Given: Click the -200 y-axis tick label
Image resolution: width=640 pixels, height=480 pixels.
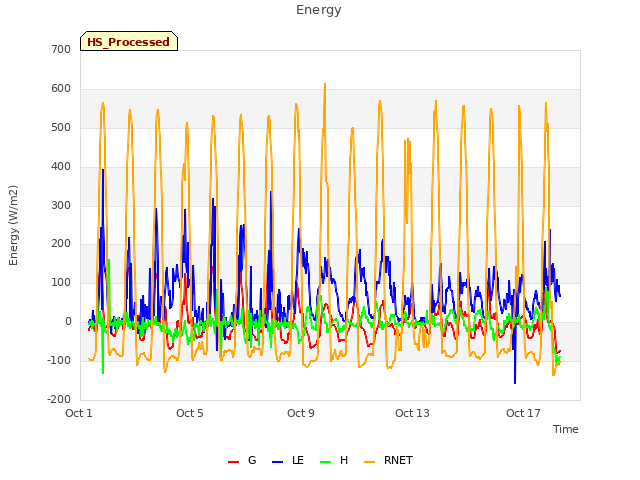Looking at the screenshot, I should (59, 400).
